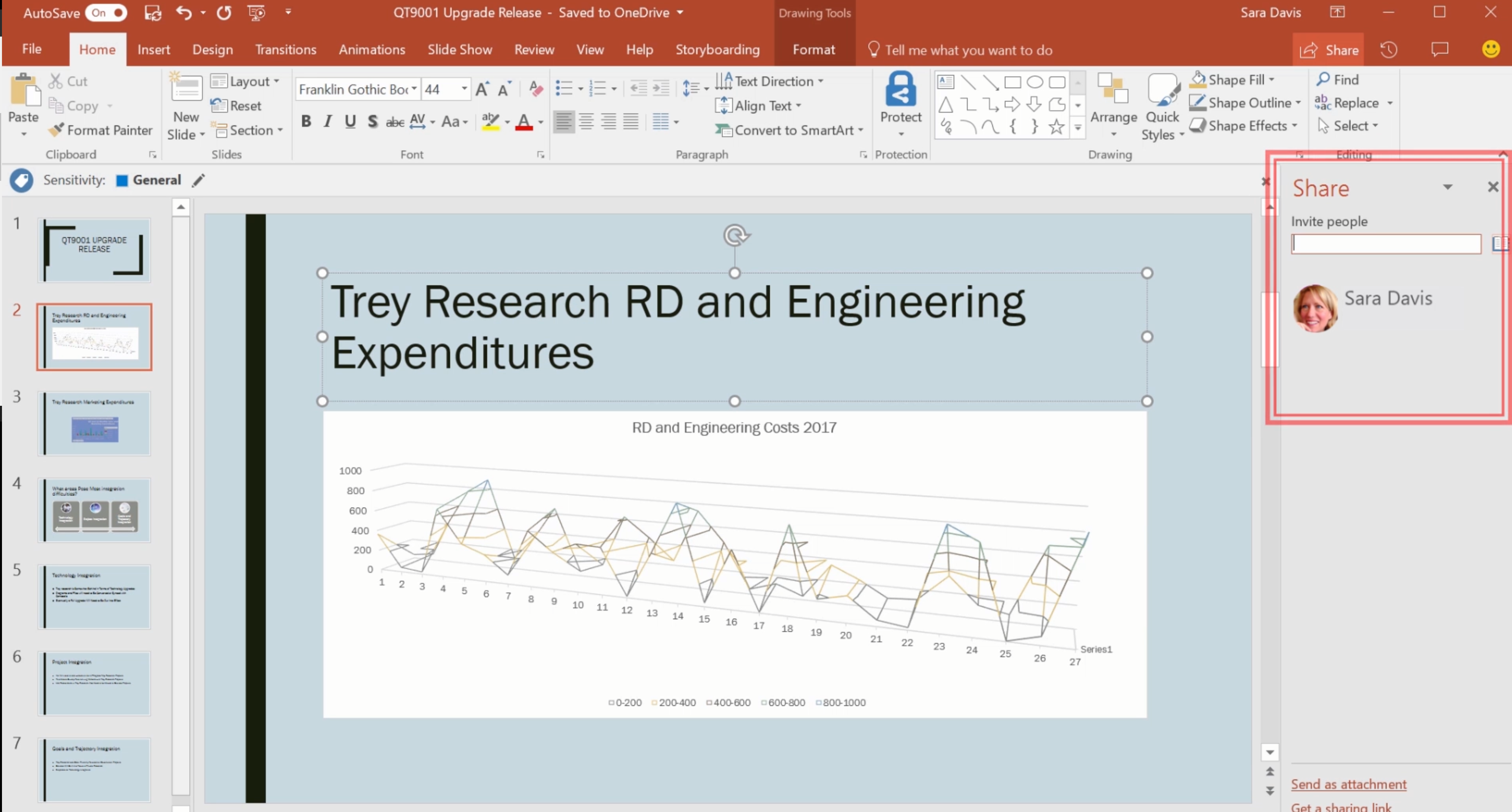Screen dimensions: 1512x812
Task: Click the Clear All Formatting icon
Action: click(x=535, y=89)
